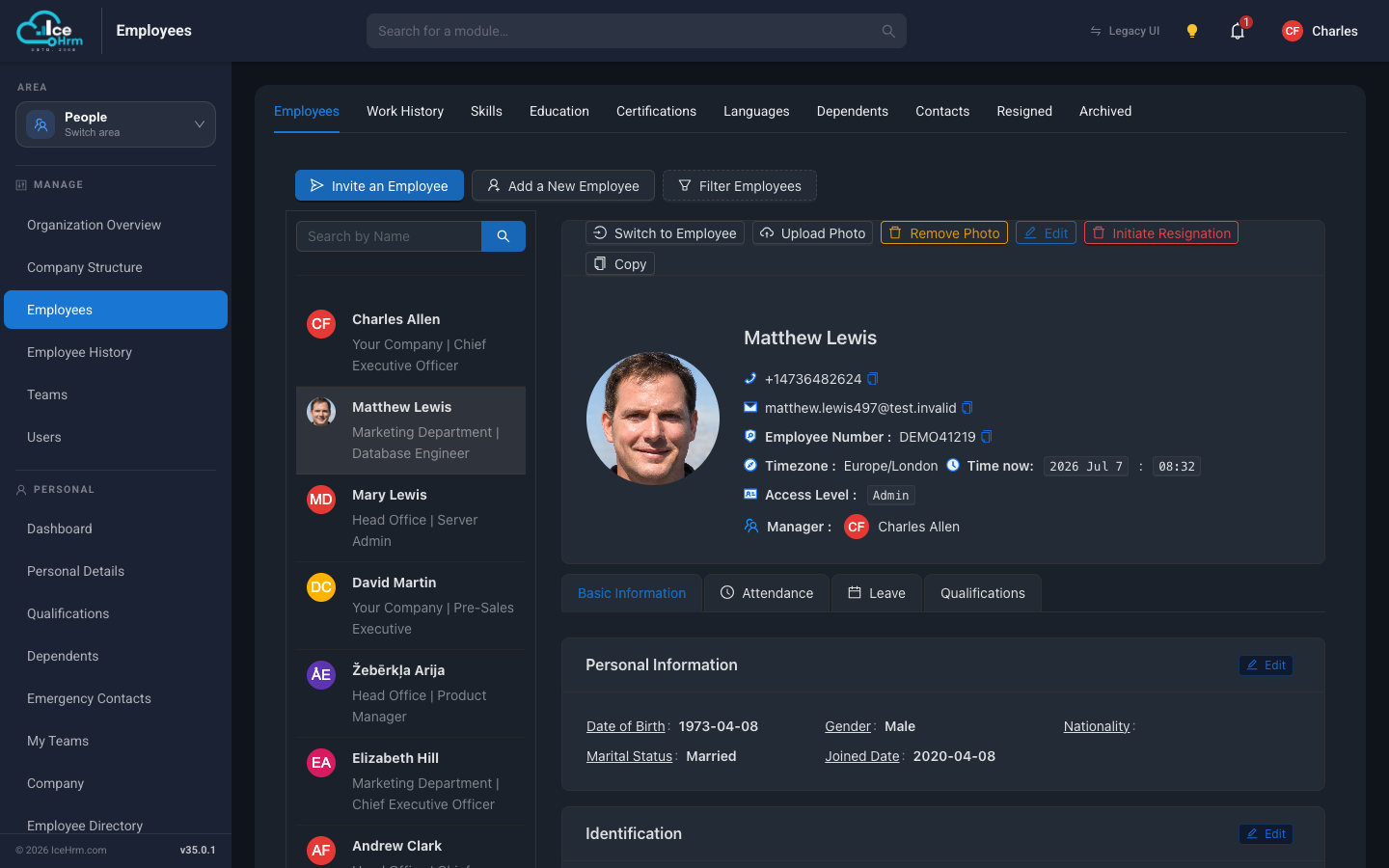Open Teams in sidebar
This screenshot has width=1389, height=868.
click(116, 394)
